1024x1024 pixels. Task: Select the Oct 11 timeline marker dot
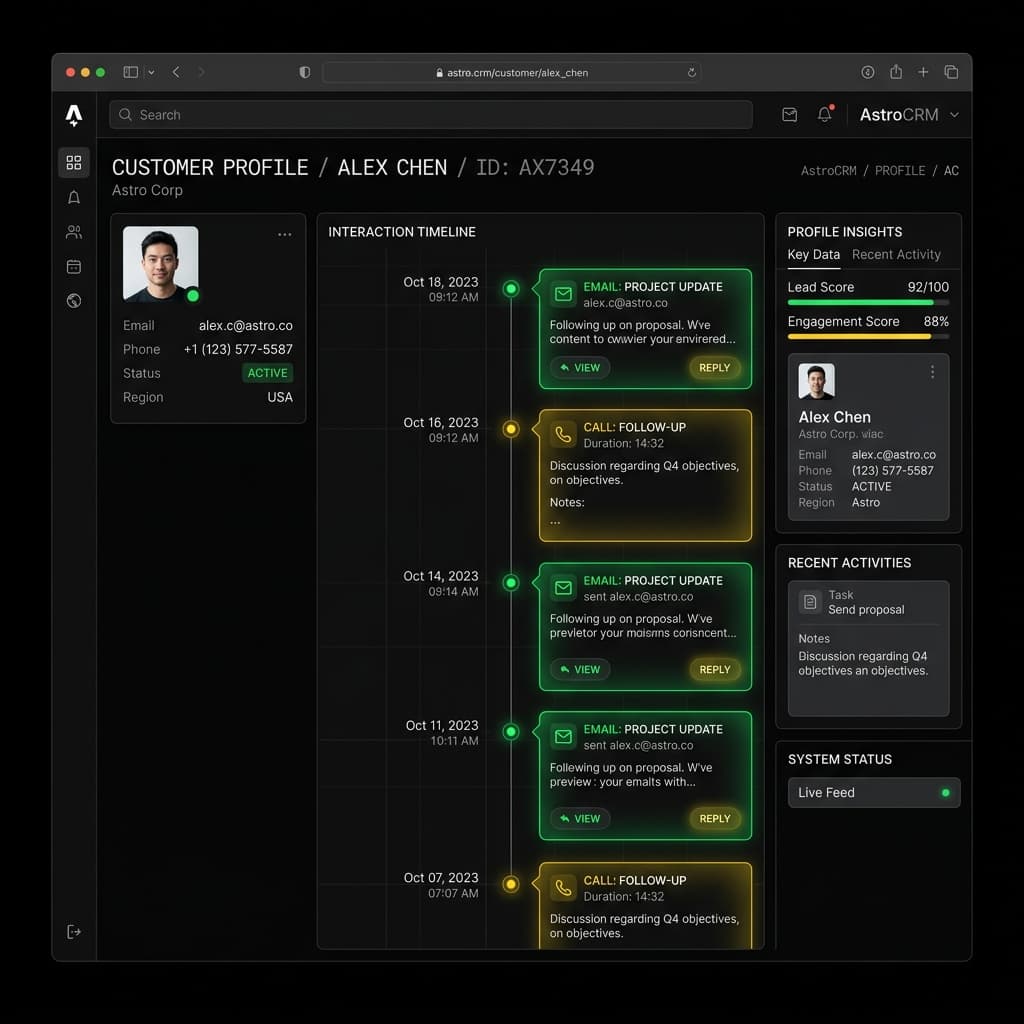[x=511, y=731]
